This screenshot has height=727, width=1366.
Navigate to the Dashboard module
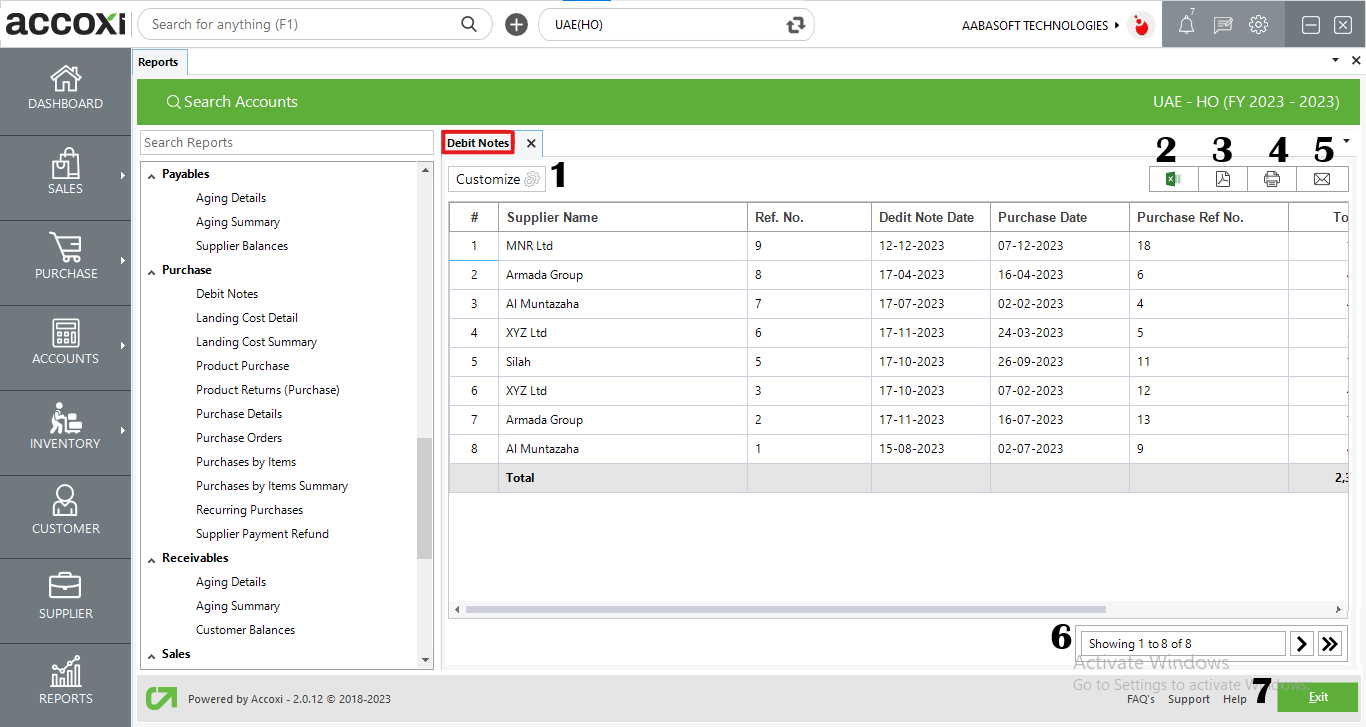[x=65, y=90]
